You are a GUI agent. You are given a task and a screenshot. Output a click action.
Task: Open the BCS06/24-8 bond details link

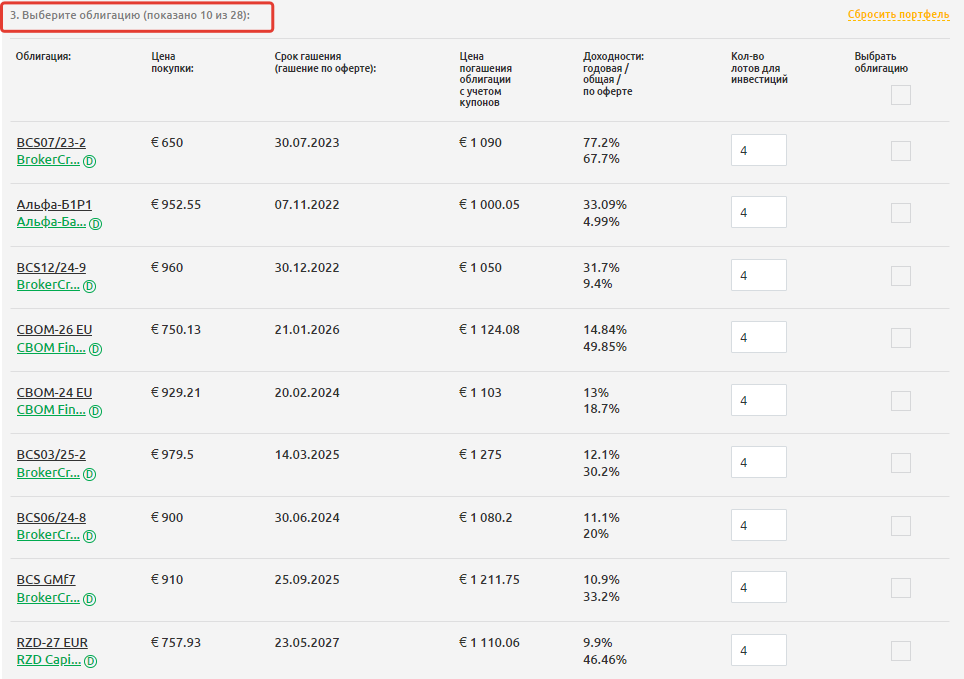51,518
